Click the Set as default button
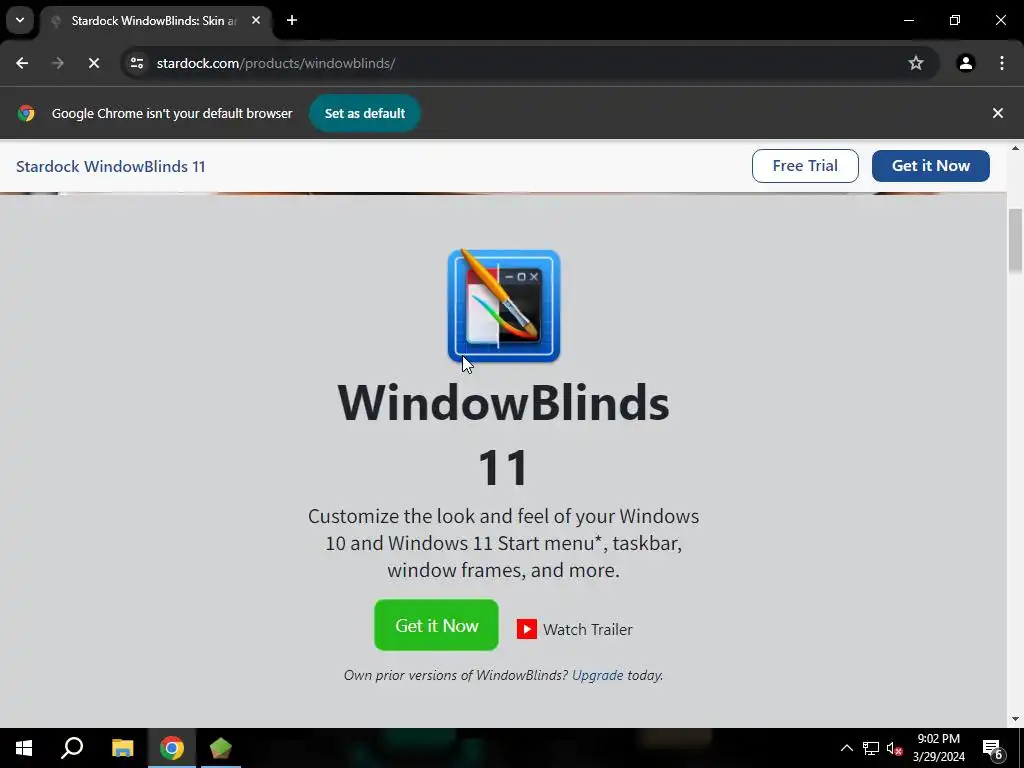 click(364, 113)
